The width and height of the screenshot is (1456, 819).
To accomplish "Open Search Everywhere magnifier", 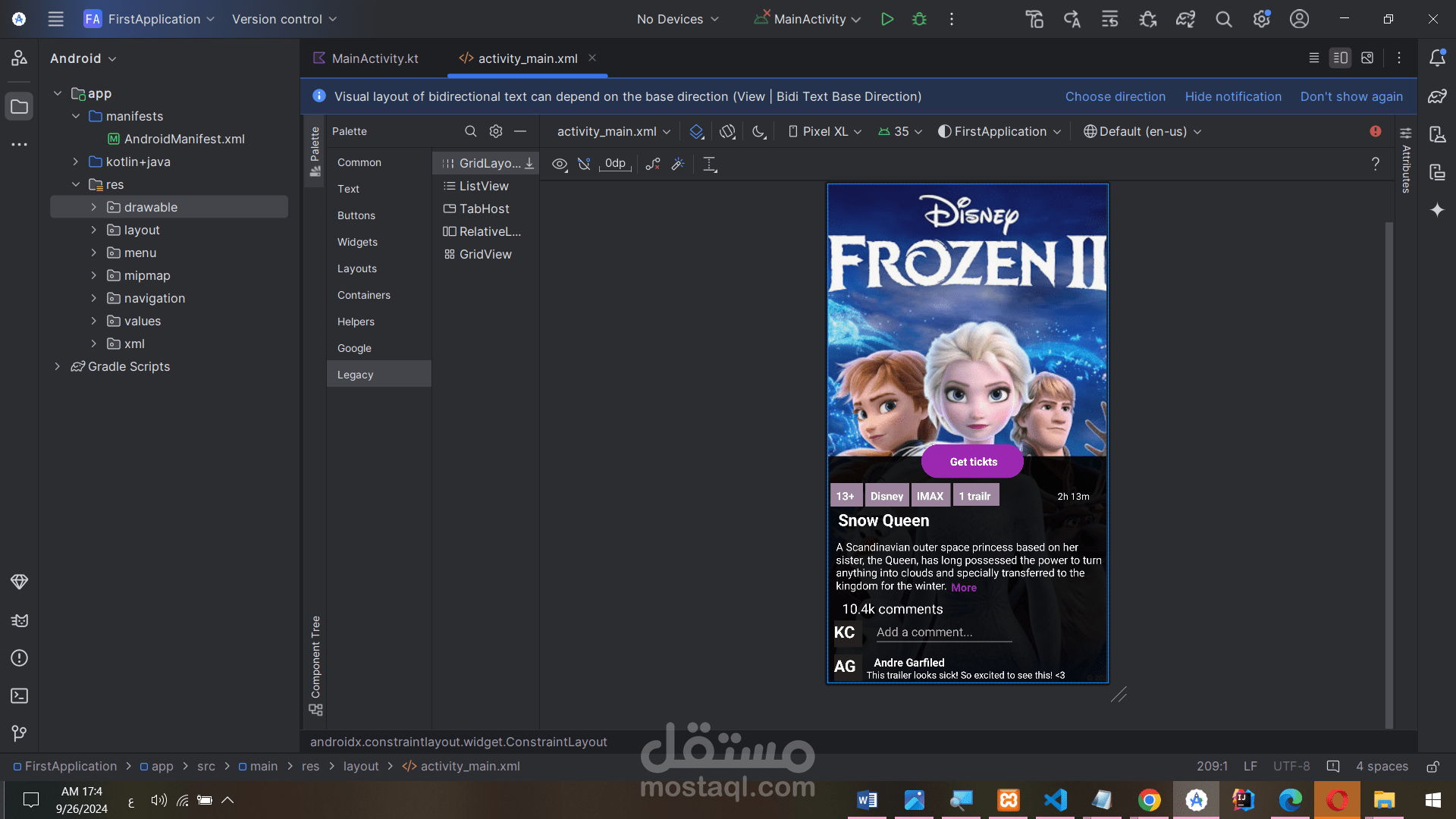I will coord(1223,19).
